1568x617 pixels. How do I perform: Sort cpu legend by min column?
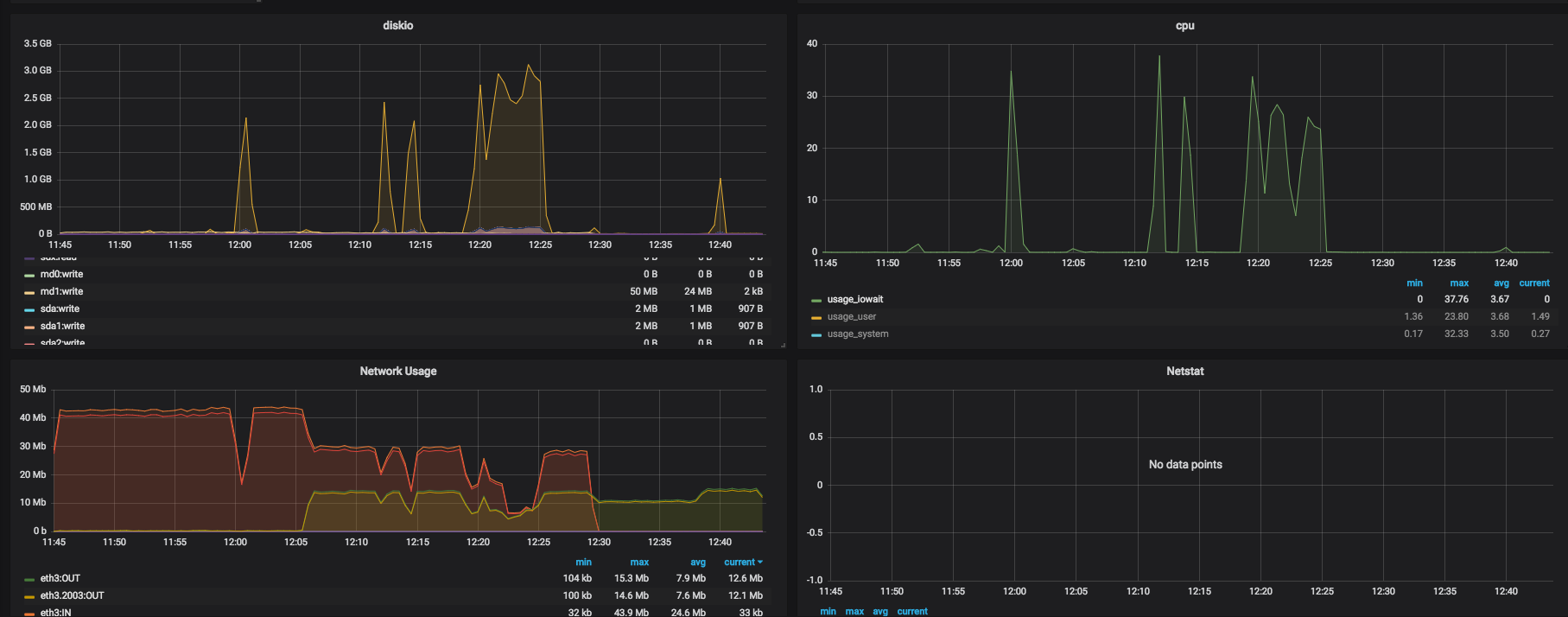pyautogui.click(x=1414, y=283)
